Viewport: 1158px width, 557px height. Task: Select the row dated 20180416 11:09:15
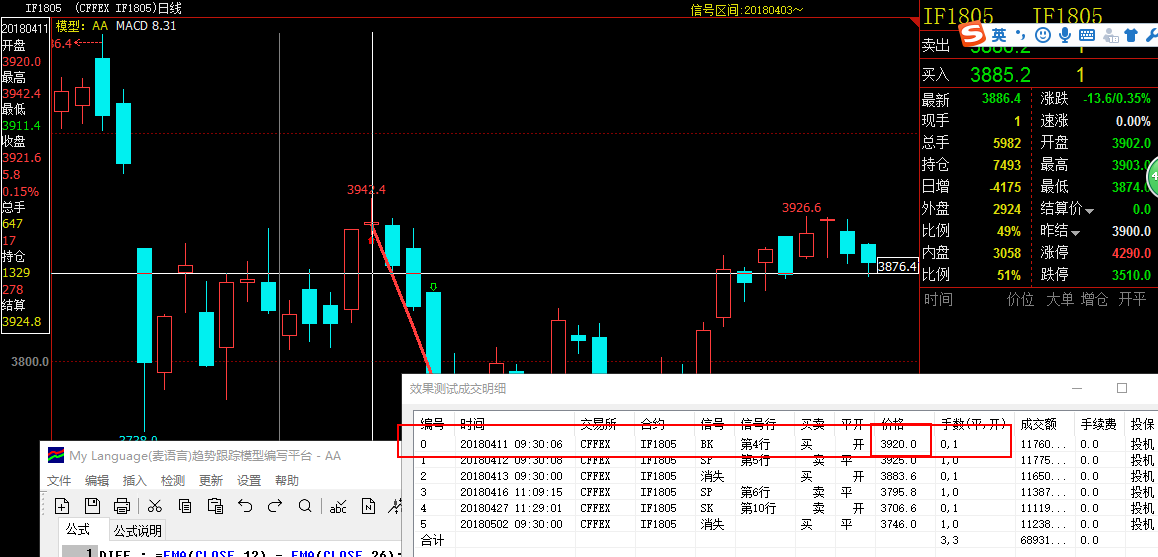(x=786, y=492)
